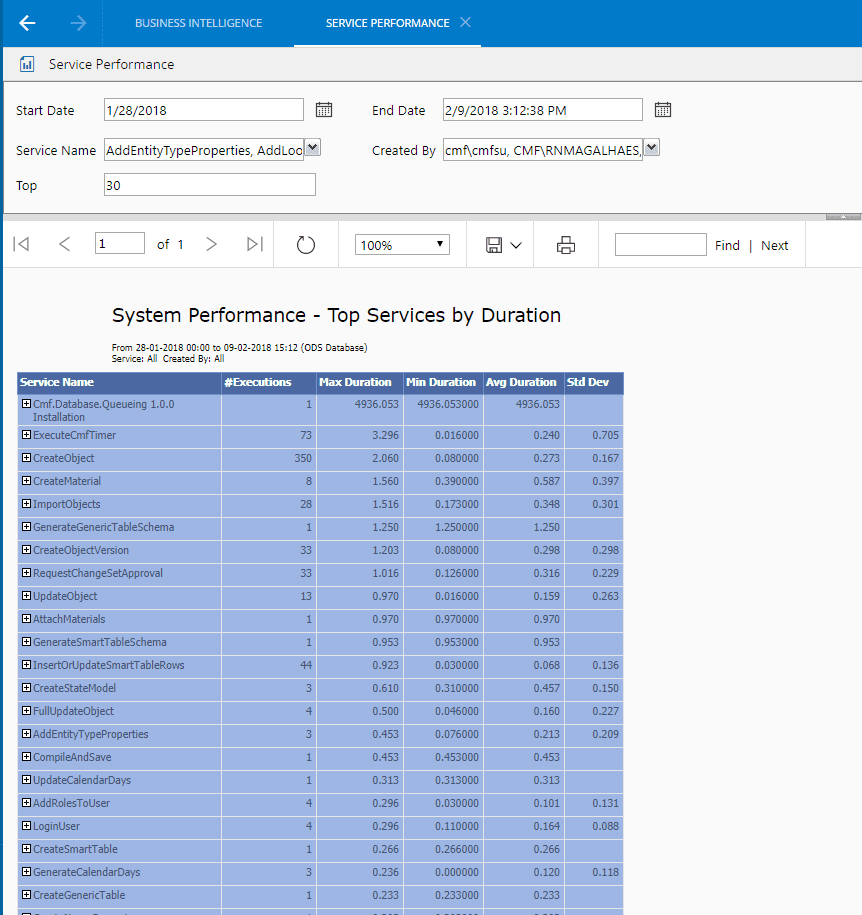Click the refresh report icon
This screenshot has width=862, height=915.
click(x=306, y=245)
